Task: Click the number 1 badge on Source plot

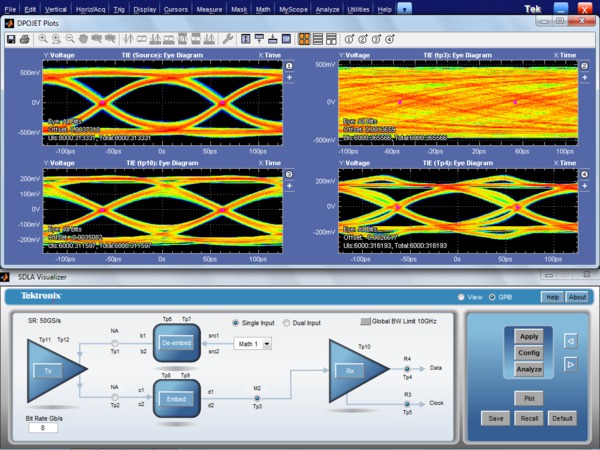Action: [289, 66]
